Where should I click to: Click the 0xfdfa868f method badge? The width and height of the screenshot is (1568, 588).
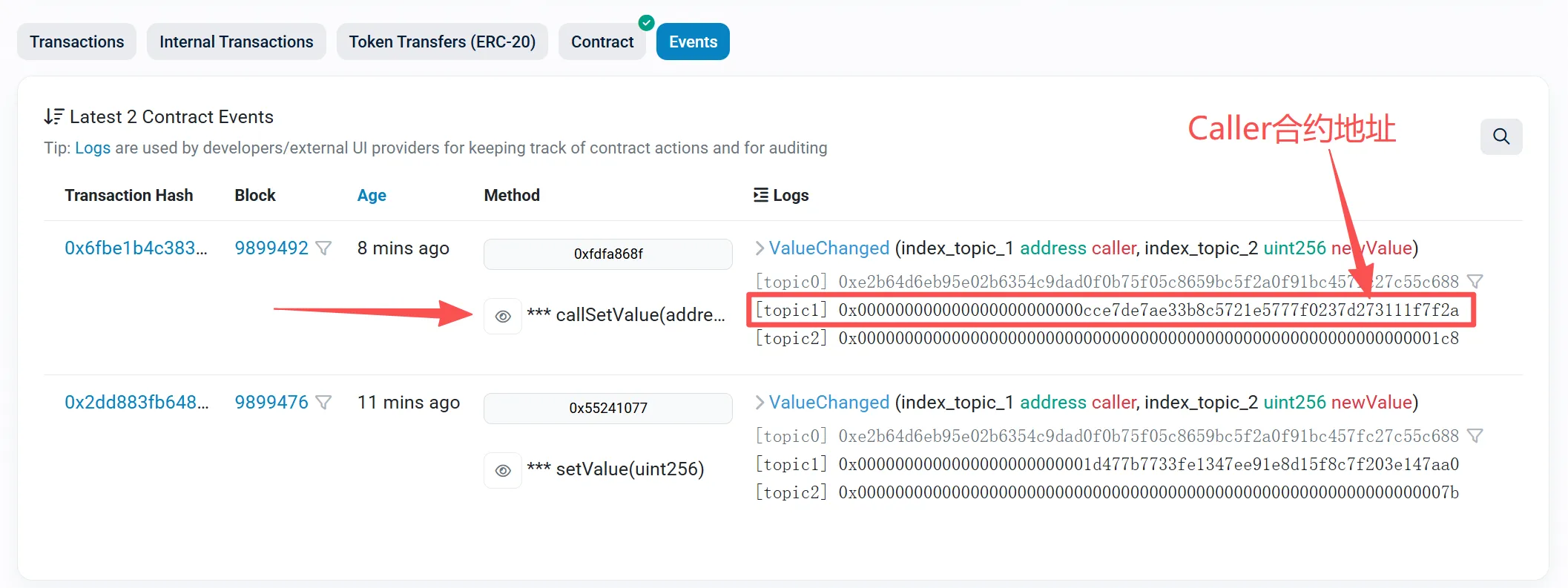pyautogui.click(x=607, y=254)
